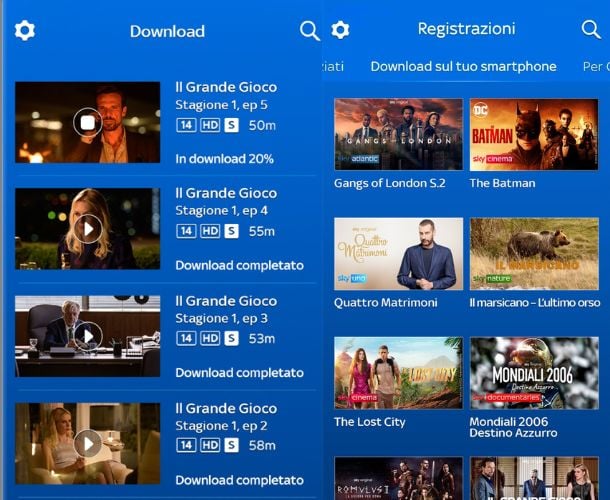This screenshot has width=610, height=500.
Task: Click Il Grande Gioco title for episode 5
Action: (226, 87)
